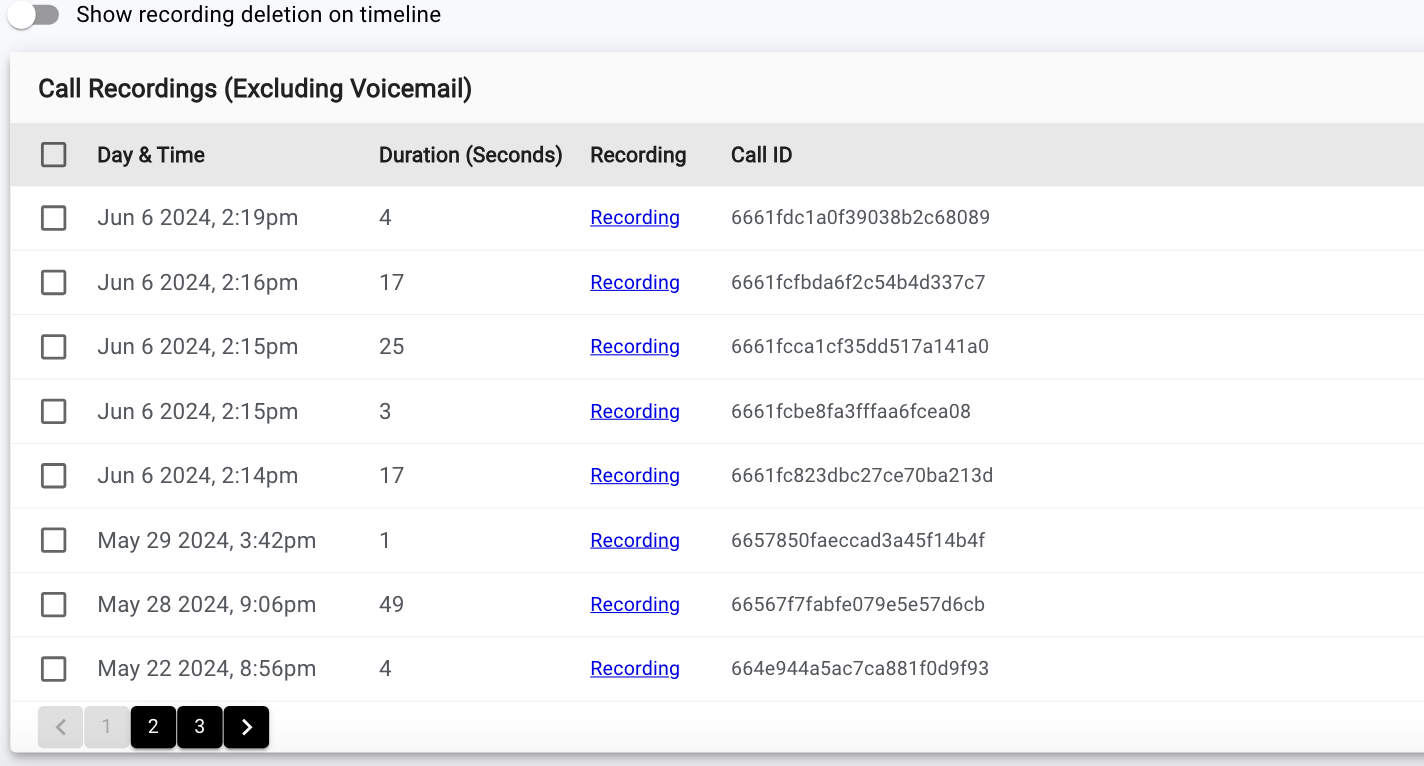Viewport: 1424px width, 766px height.
Task: Click the May 28 2024, 9:06pm date cell
Action: click(x=207, y=605)
